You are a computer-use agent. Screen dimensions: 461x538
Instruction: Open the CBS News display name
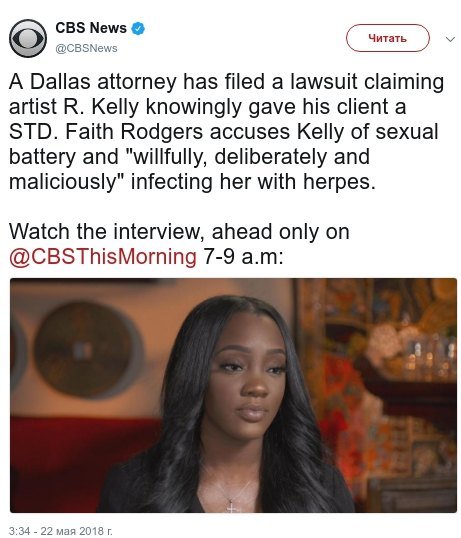pos(91,28)
